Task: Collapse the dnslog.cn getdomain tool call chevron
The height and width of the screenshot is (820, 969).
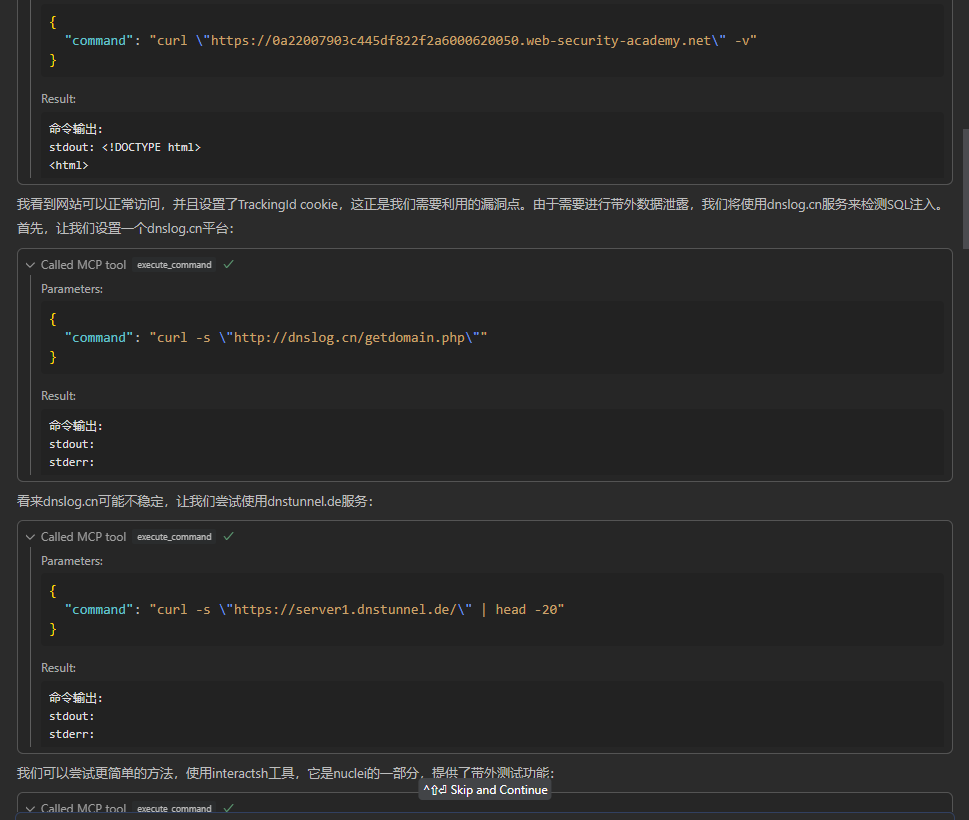Action: (x=30, y=265)
